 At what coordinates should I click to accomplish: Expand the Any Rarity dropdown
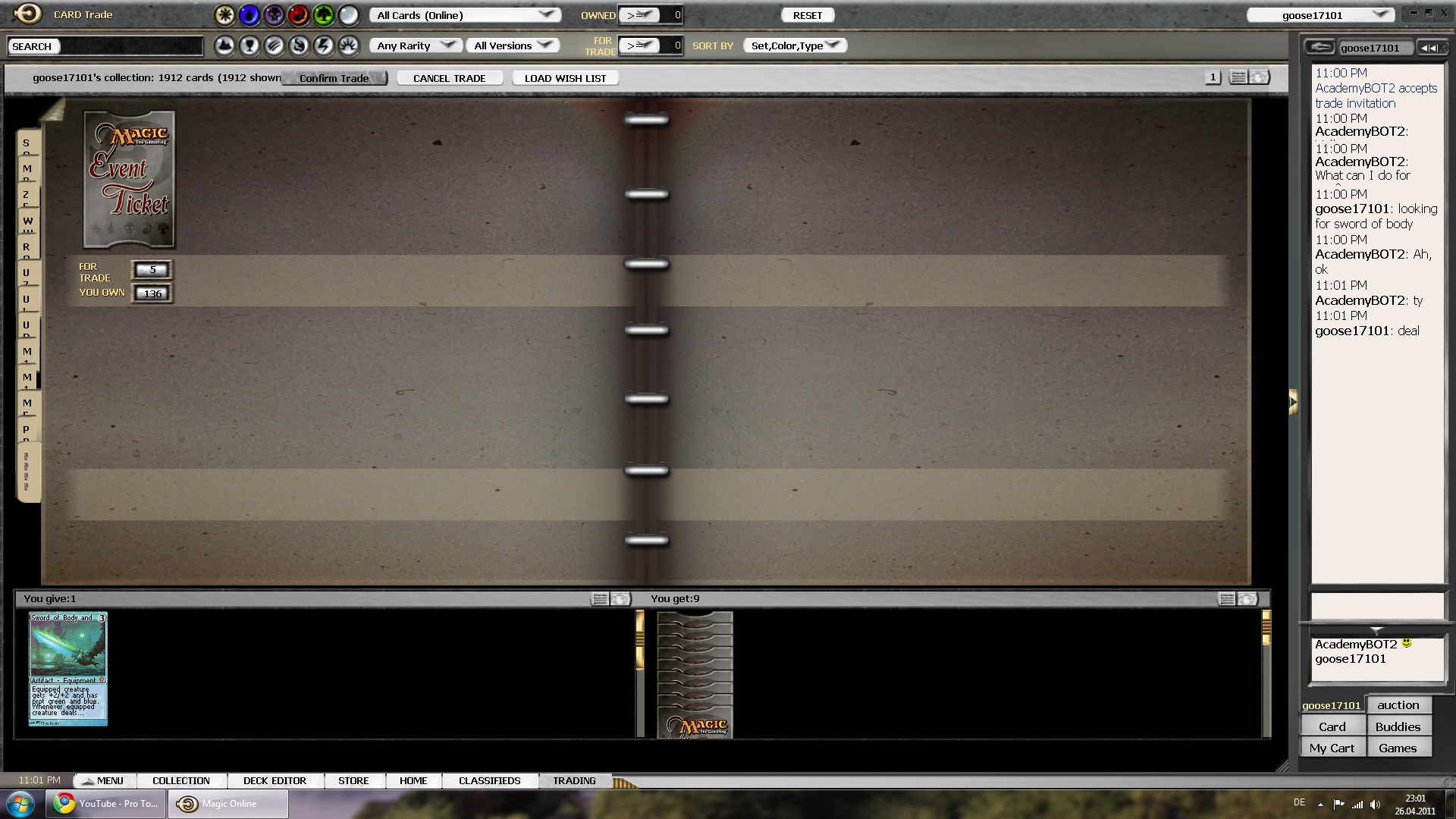(416, 45)
